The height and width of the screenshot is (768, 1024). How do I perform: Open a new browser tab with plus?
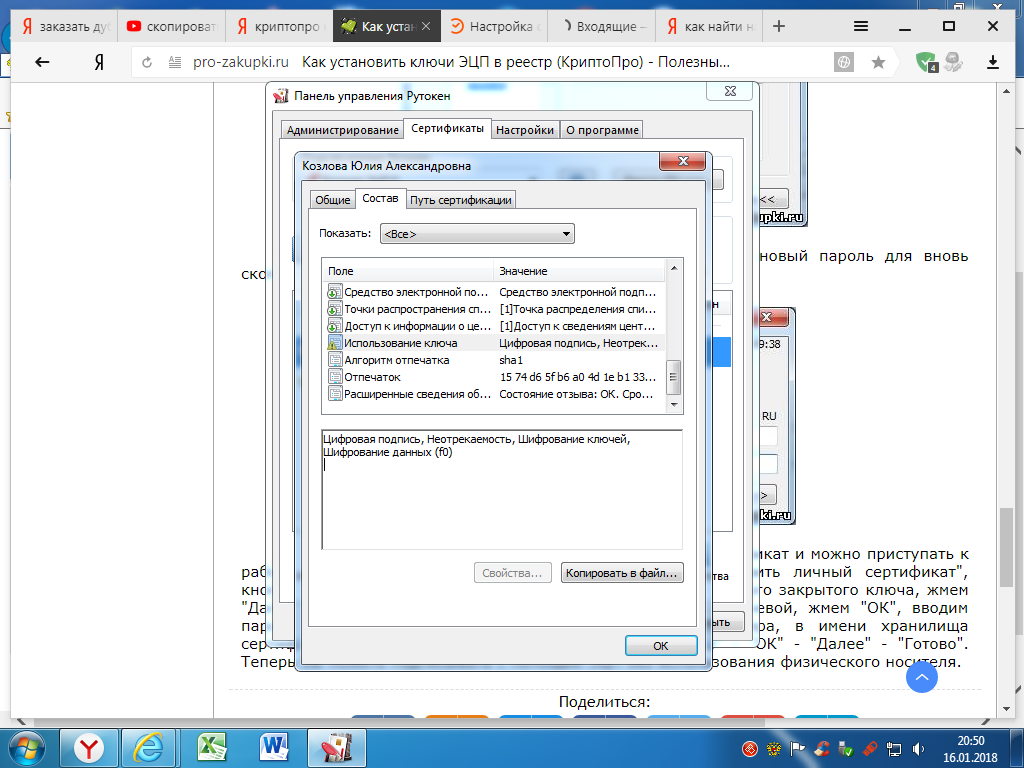[x=779, y=26]
